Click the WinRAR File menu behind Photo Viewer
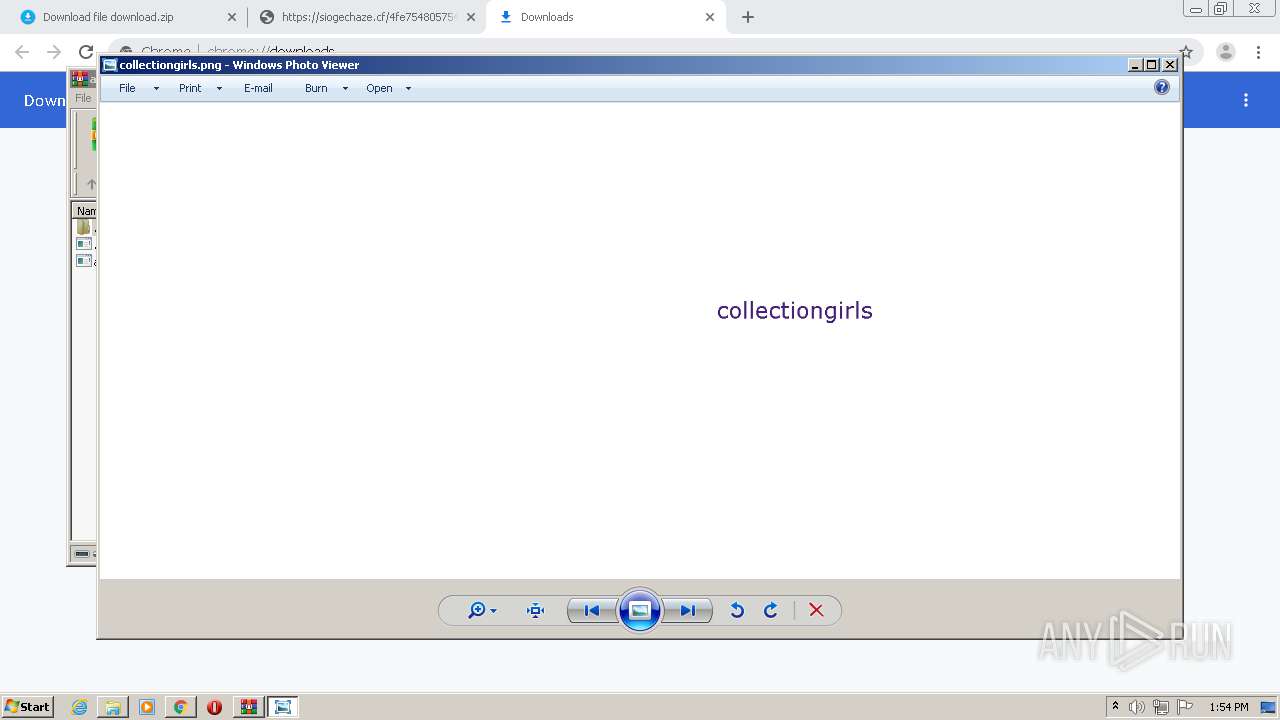The image size is (1280, 720). pos(83,98)
